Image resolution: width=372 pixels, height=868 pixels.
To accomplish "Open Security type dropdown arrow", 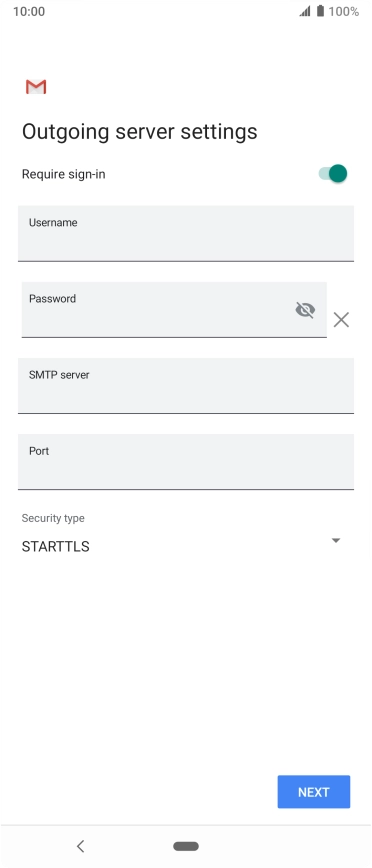I will (335, 540).
